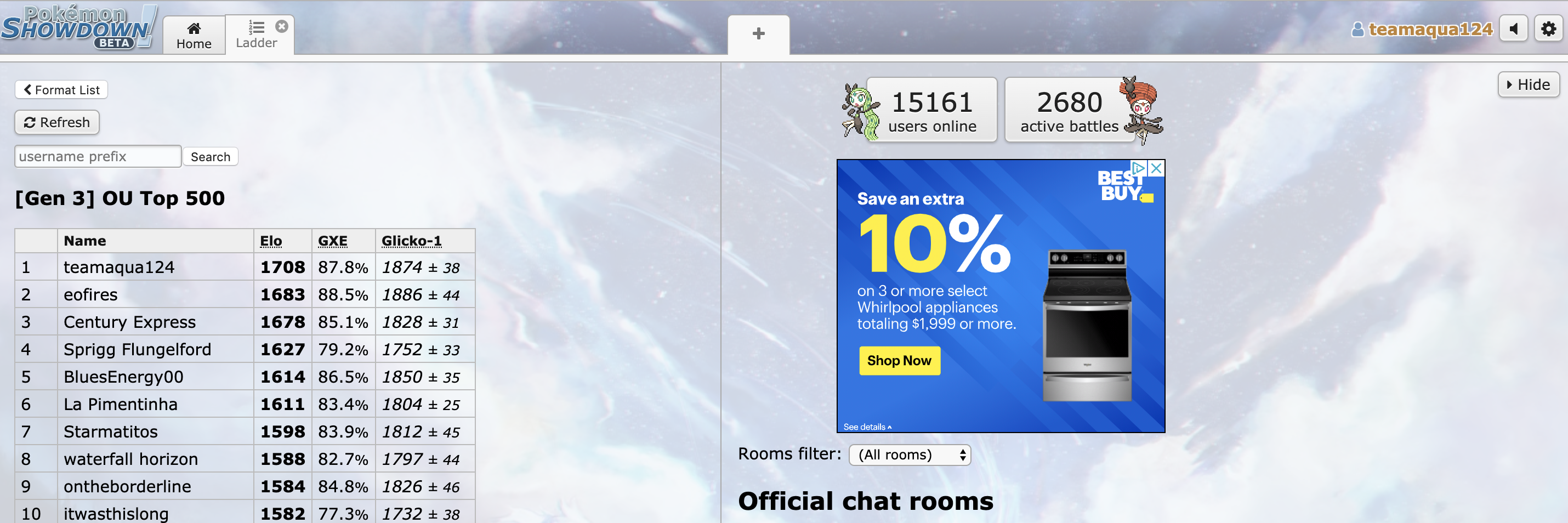Click Shop Now on the ad
Viewport: 1568px width, 523px height.
[899, 360]
